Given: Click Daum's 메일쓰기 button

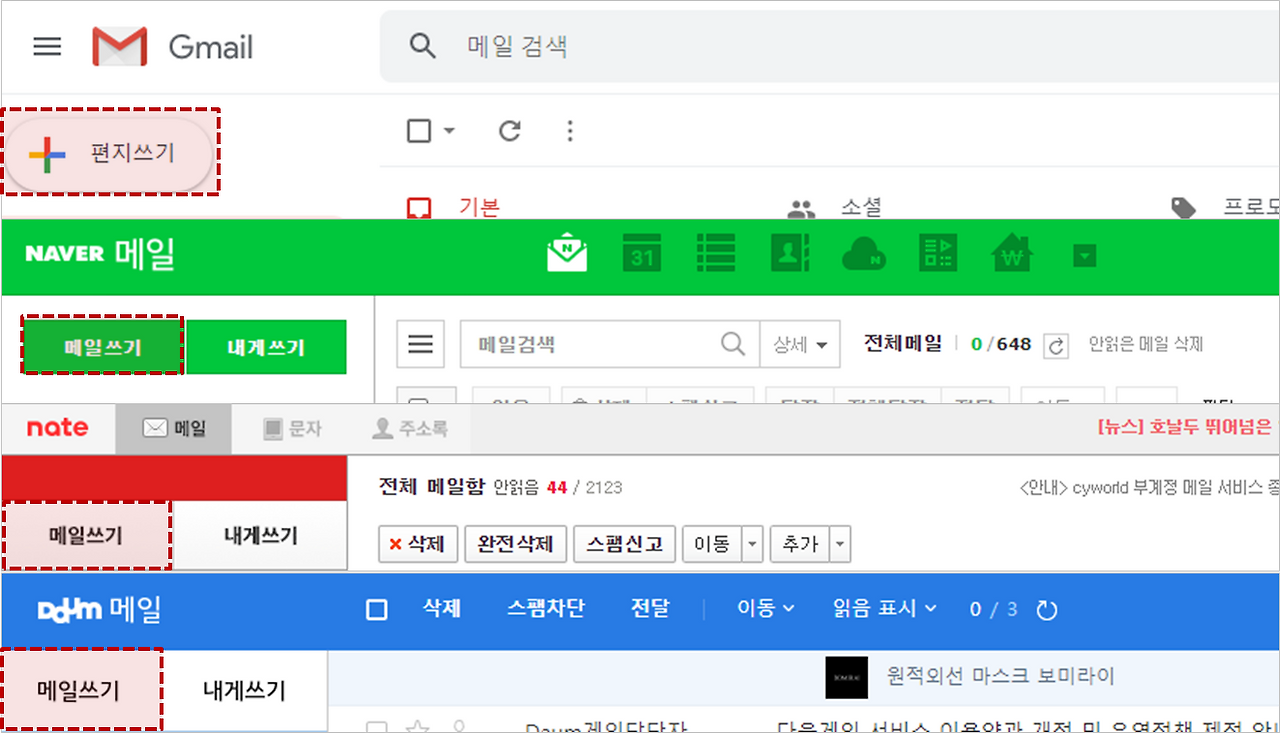Looking at the screenshot, I should click(80, 689).
